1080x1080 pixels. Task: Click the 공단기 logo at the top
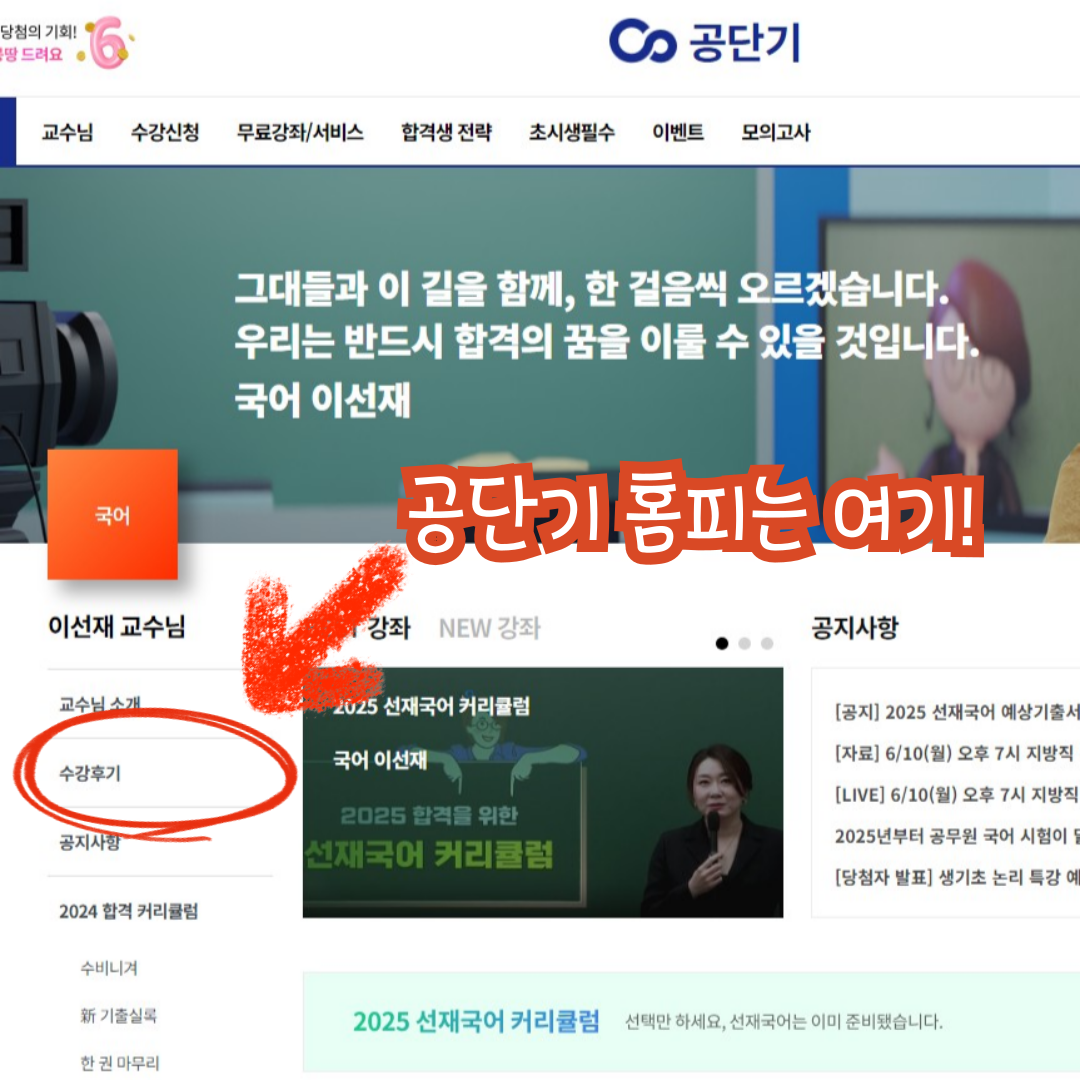704,41
